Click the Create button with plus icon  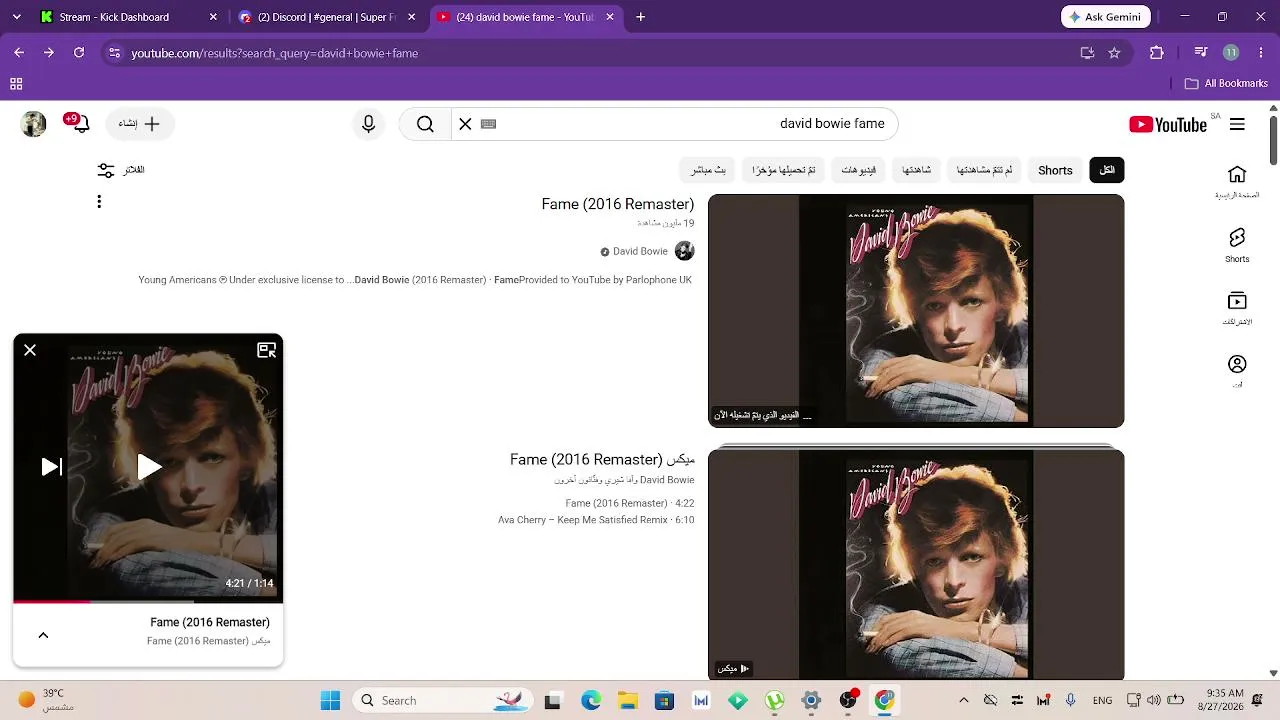pos(140,124)
